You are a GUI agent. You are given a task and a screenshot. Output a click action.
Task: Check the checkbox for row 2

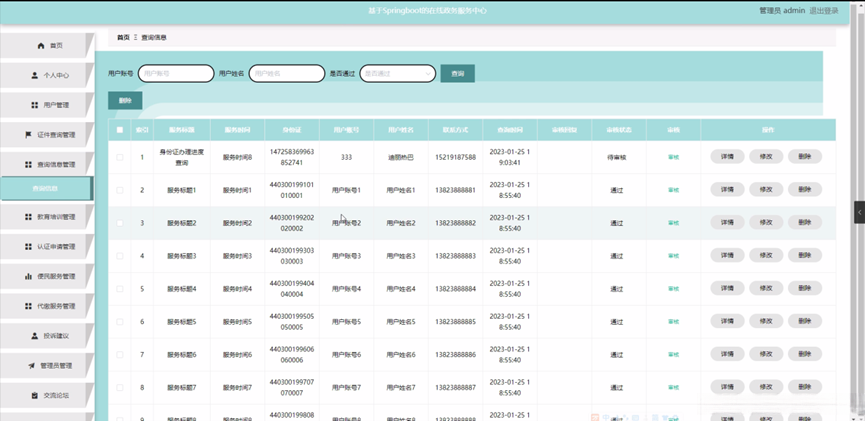tap(120, 190)
